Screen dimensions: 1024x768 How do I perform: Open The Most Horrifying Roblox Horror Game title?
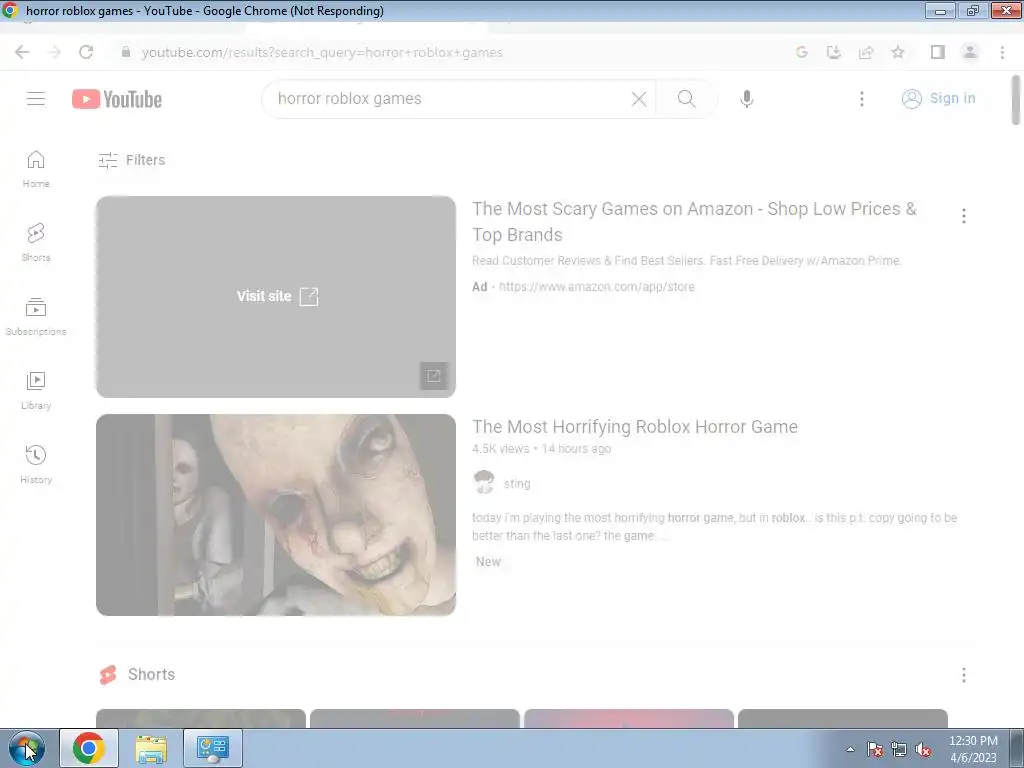click(x=635, y=426)
